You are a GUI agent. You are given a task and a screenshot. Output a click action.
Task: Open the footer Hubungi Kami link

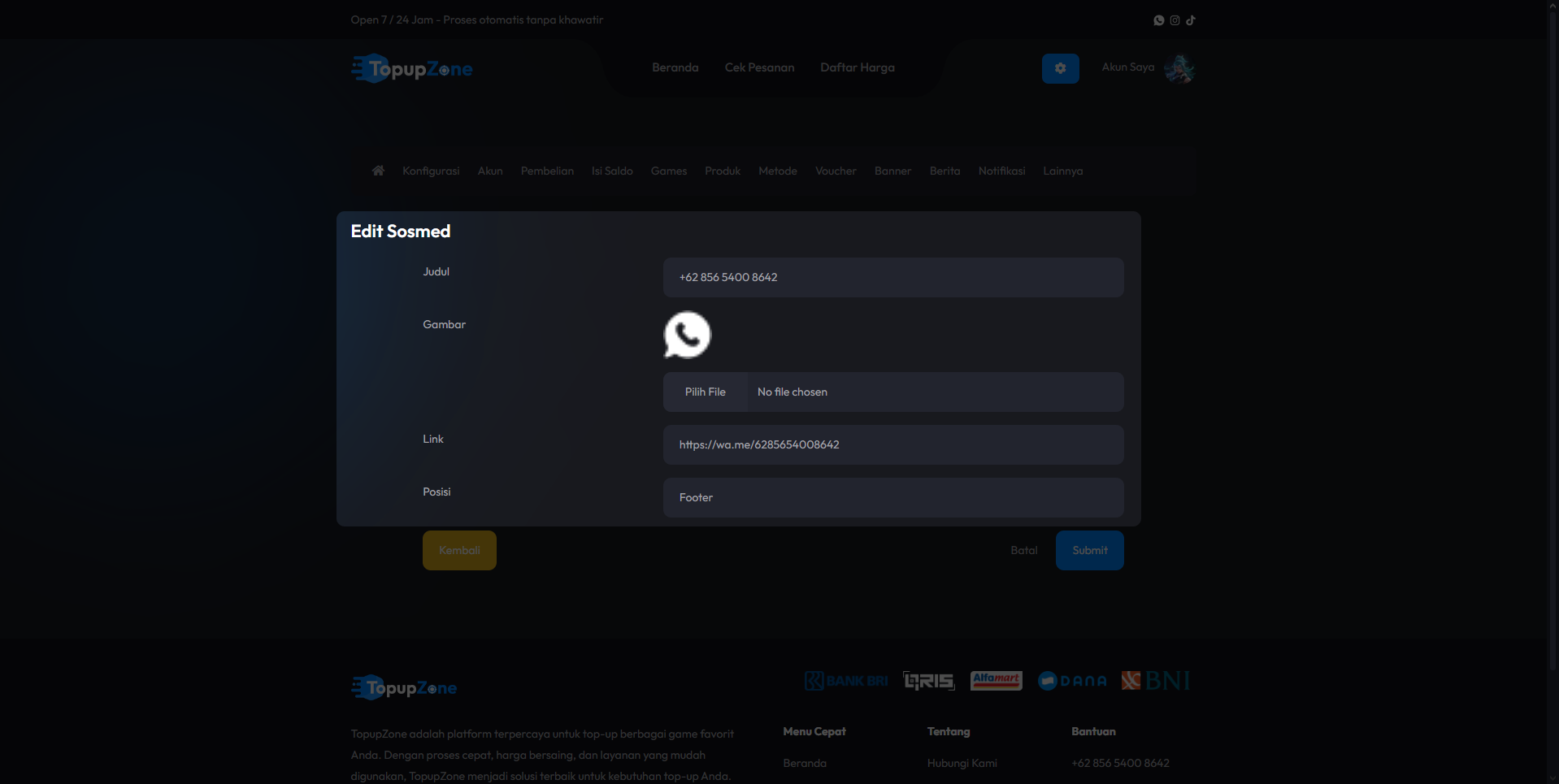click(x=962, y=763)
